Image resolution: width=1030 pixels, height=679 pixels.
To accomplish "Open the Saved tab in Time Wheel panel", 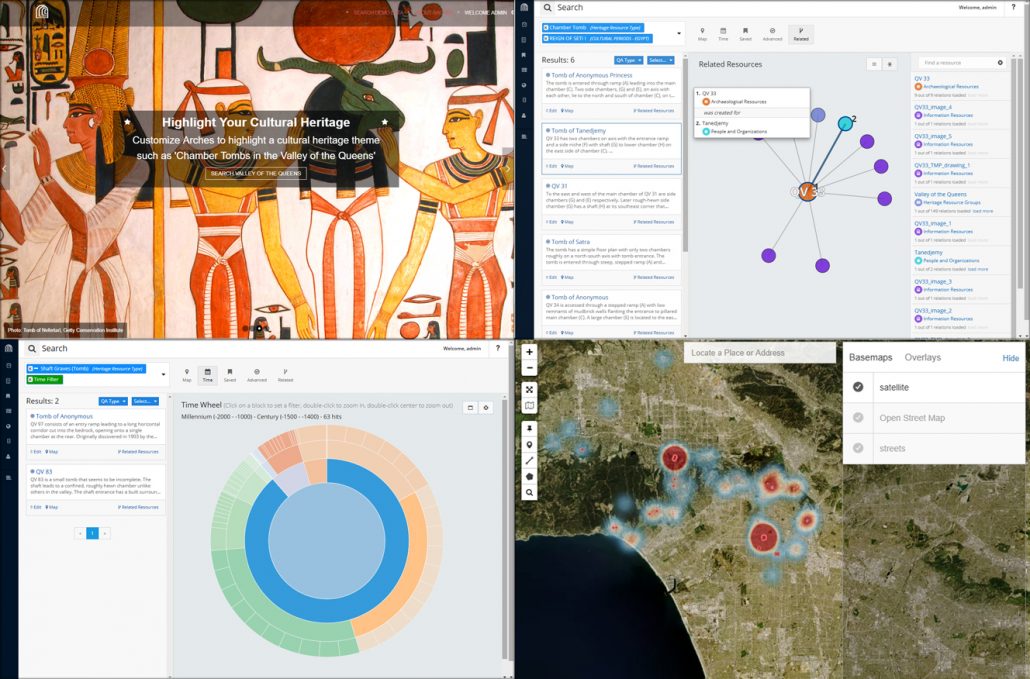I will pyautogui.click(x=229, y=375).
